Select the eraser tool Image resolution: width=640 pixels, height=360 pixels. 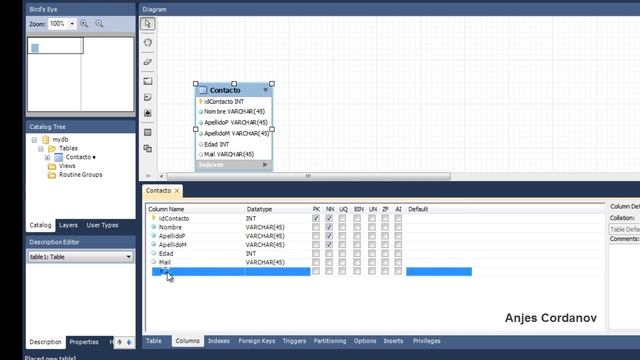(x=148, y=62)
